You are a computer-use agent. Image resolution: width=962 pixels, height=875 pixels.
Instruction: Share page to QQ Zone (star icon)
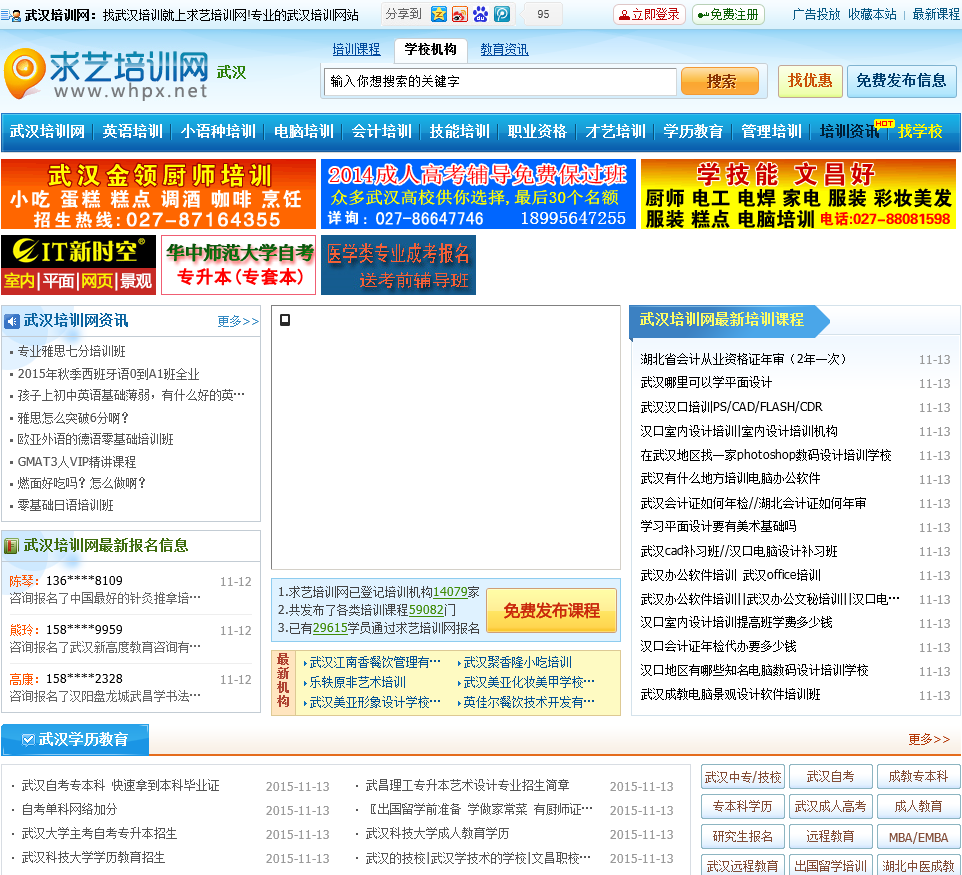(x=439, y=14)
